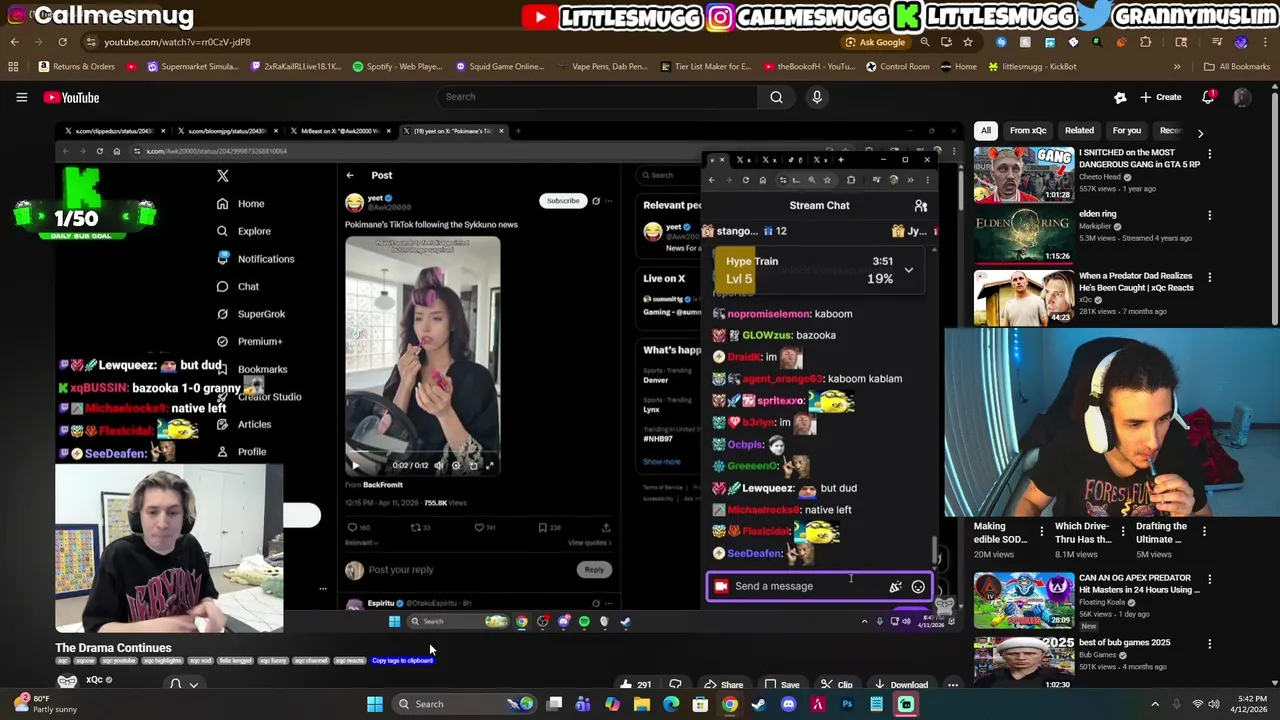Open the Spotify - Web Player bookmark

[397, 67]
